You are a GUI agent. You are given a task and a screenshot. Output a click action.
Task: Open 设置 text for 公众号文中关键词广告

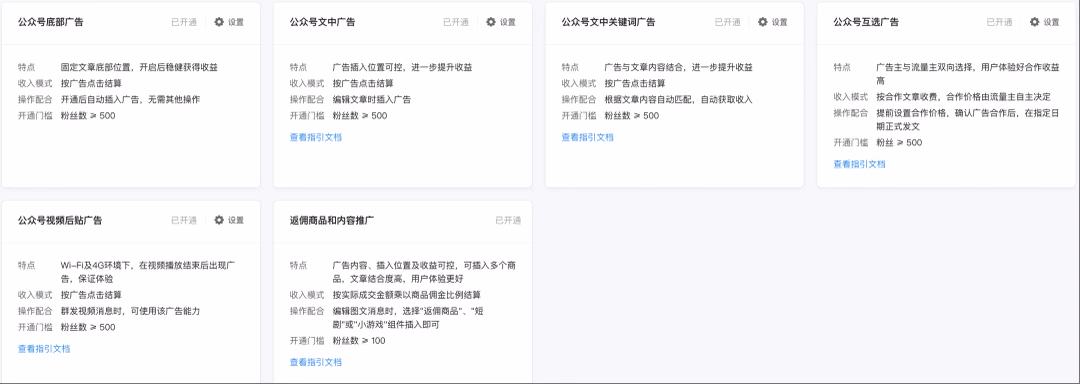point(780,22)
